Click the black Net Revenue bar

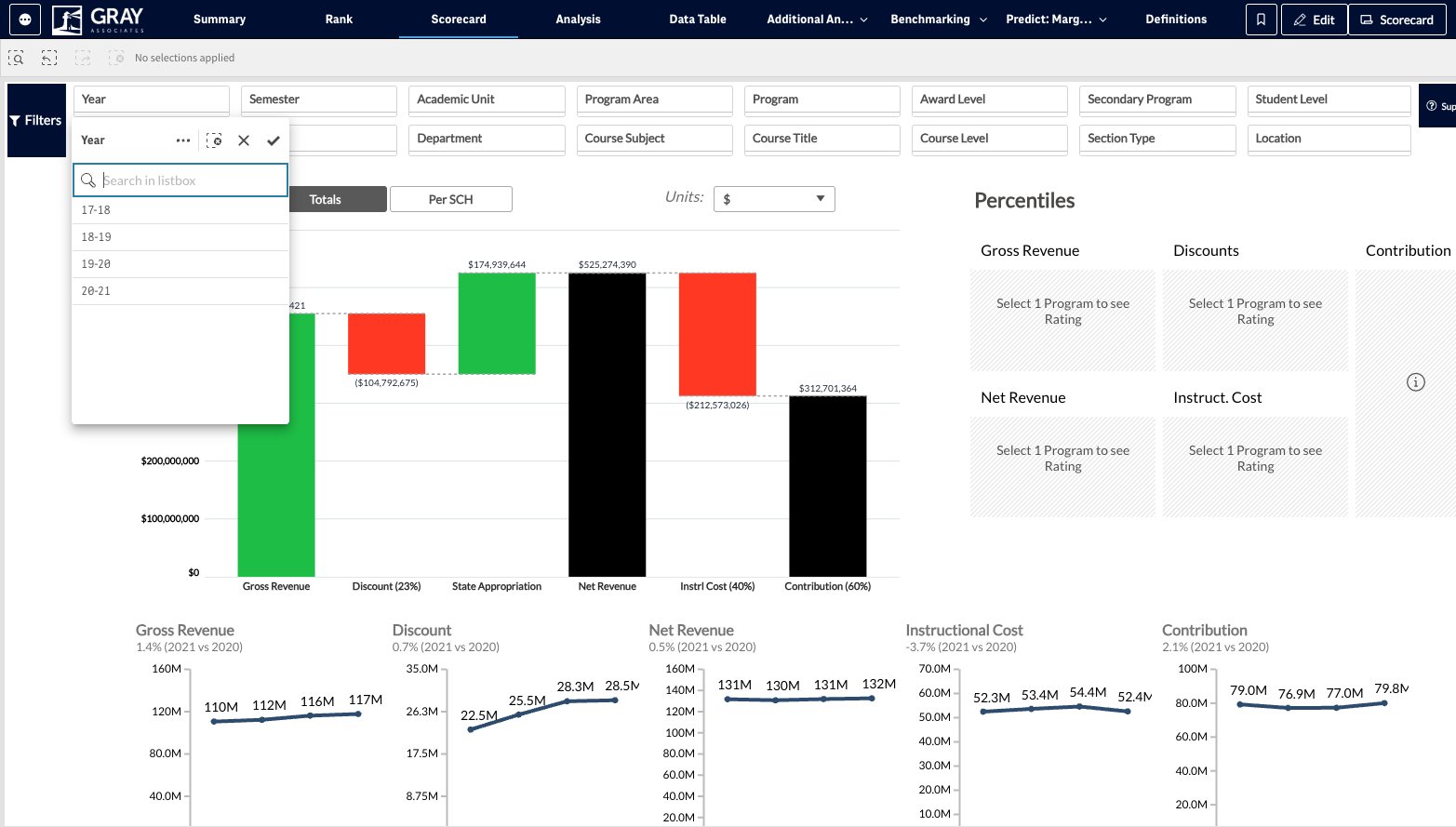pos(608,424)
